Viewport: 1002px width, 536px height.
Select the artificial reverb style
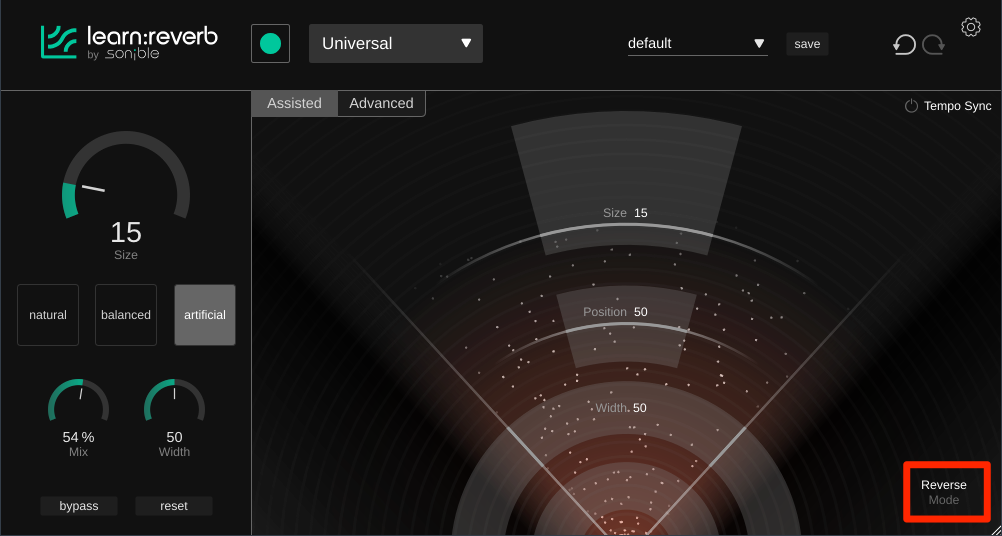click(x=205, y=315)
